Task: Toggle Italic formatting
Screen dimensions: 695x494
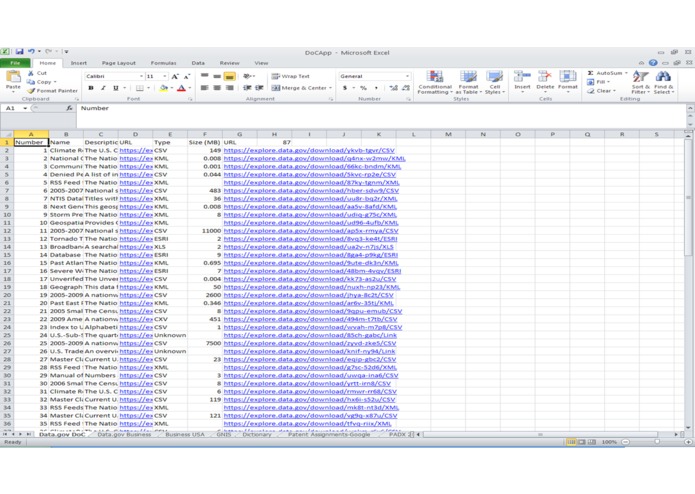Action: pyautogui.click(x=103, y=88)
